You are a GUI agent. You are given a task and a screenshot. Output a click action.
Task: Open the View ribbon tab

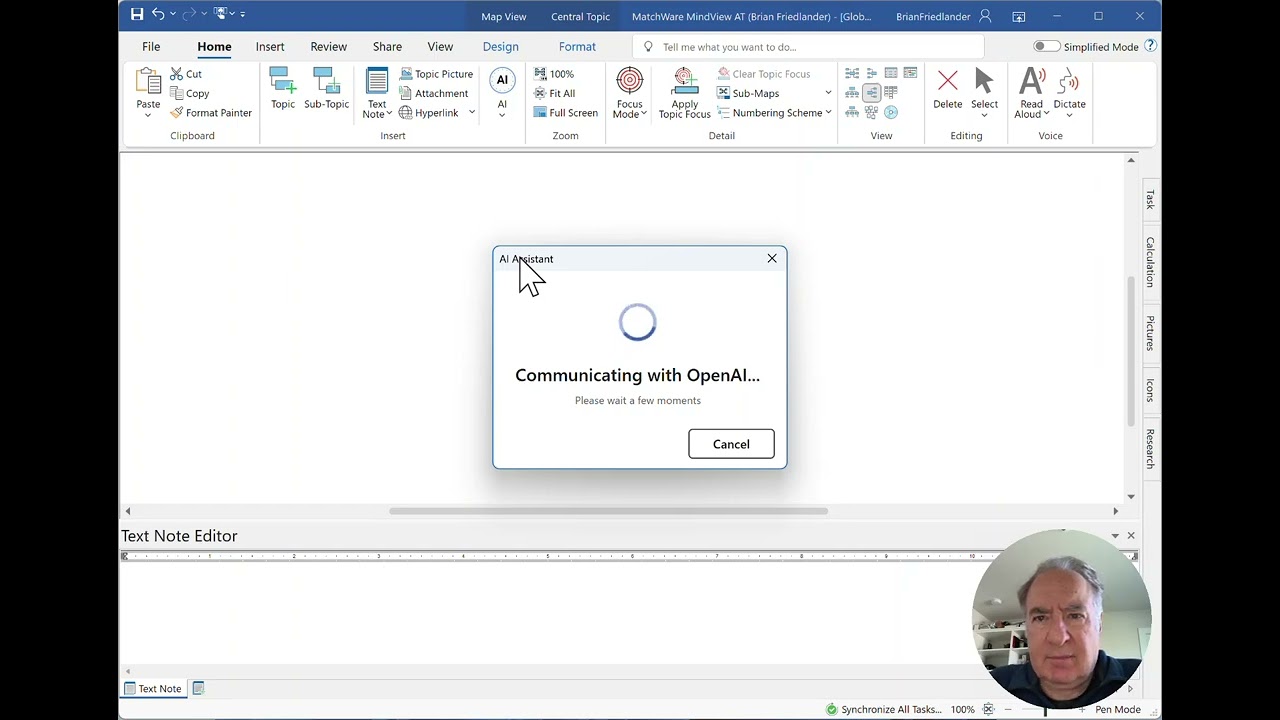tap(440, 46)
